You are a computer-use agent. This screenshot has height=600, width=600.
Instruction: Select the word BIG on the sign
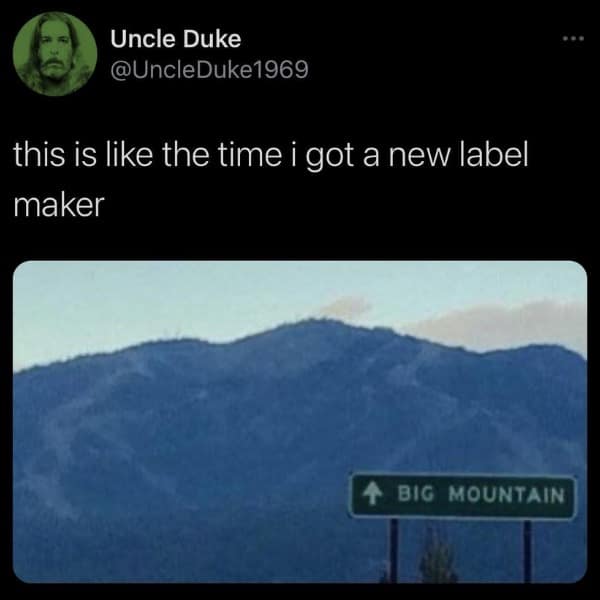point(416,494)
